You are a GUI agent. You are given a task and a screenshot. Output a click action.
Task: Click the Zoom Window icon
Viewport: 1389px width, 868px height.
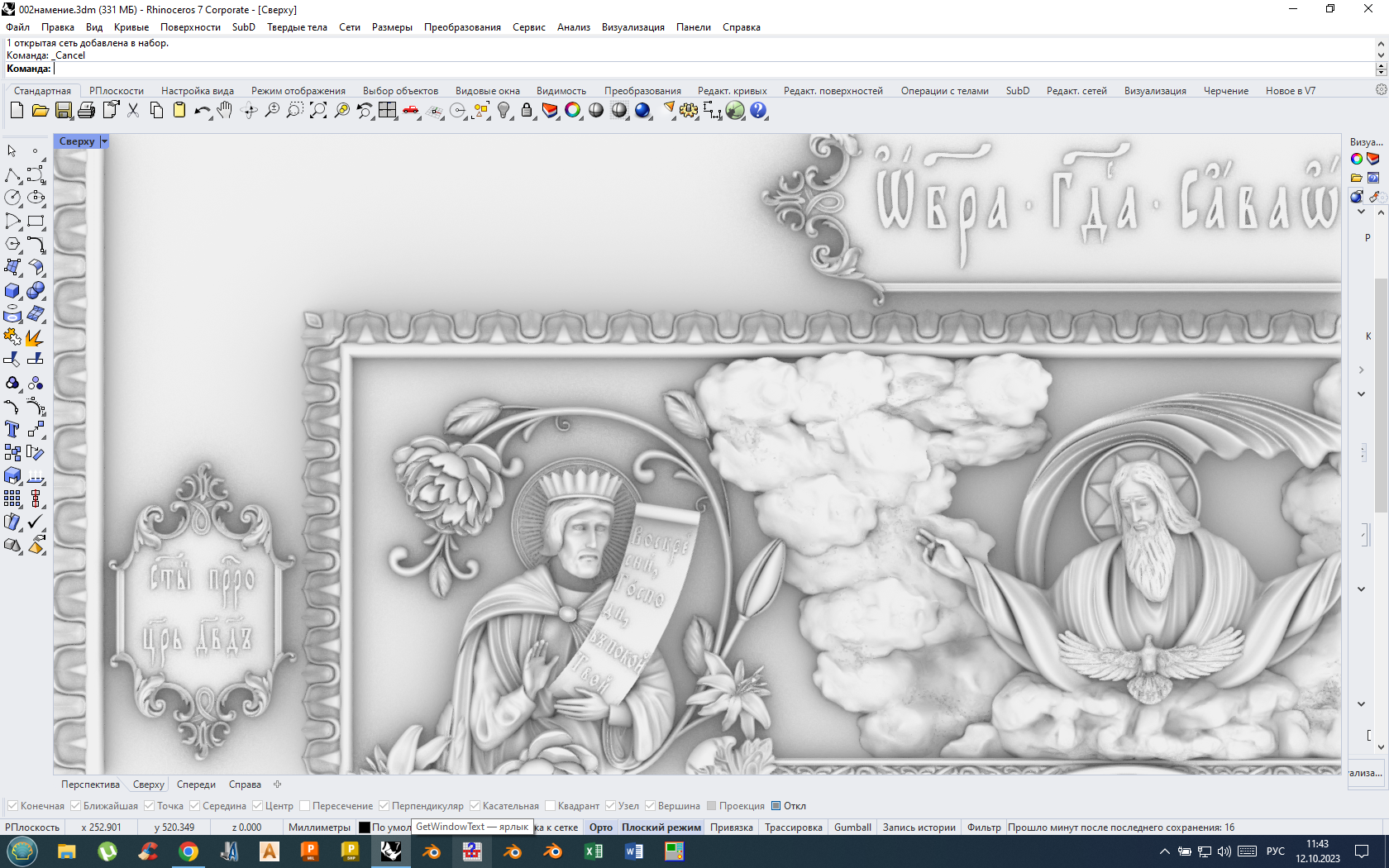click(295, 110)
